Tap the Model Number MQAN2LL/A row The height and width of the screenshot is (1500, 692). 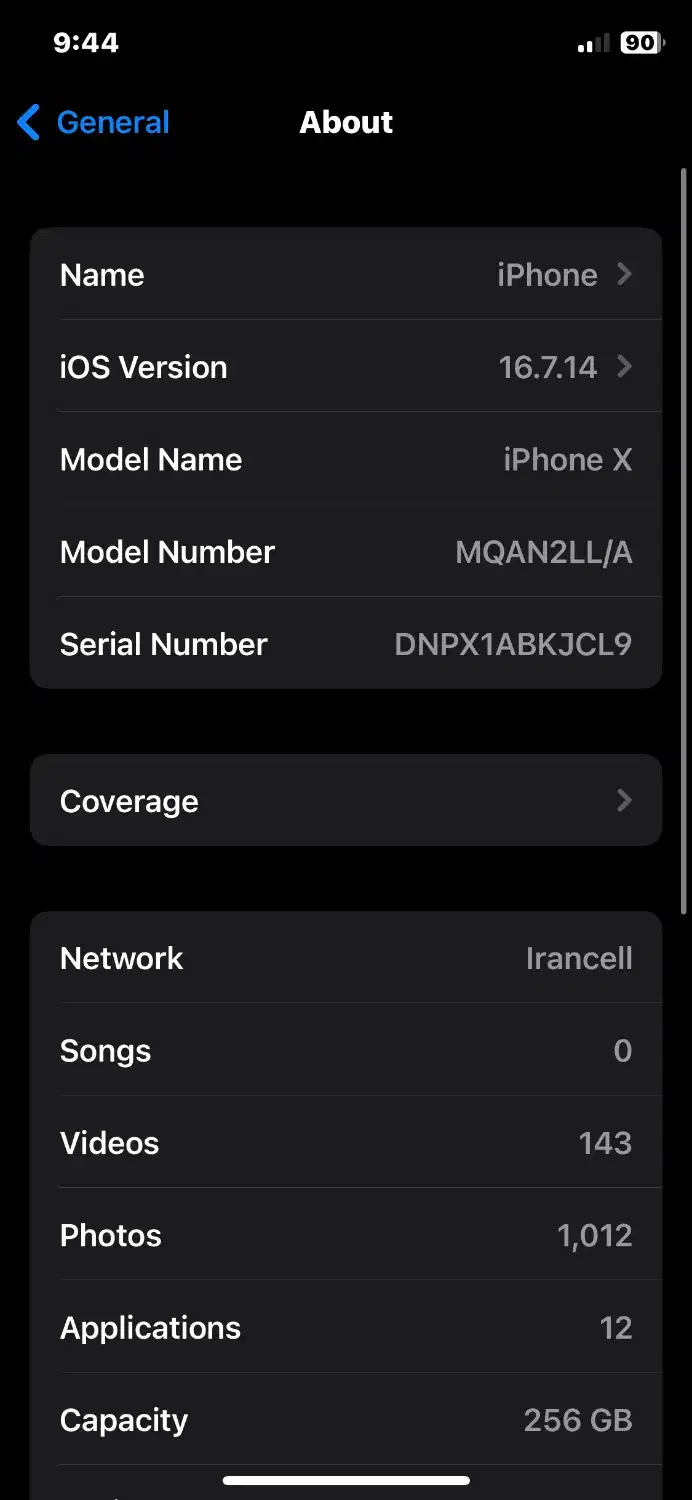[x=346, y=551]
